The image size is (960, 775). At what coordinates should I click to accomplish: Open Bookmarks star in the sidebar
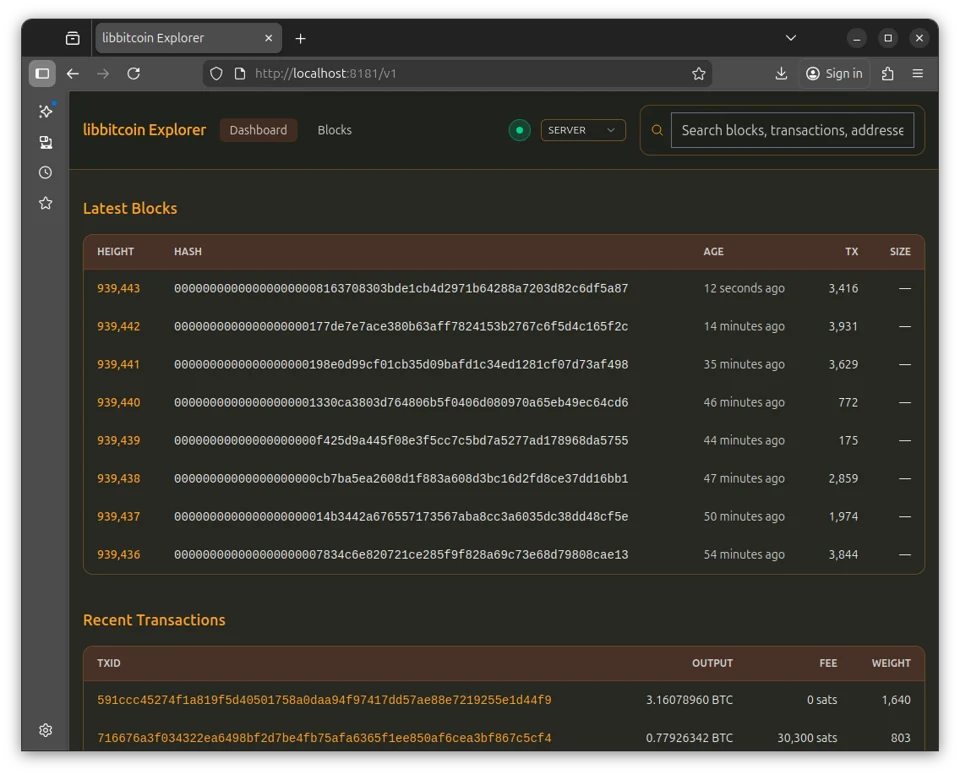click(46, 203)
